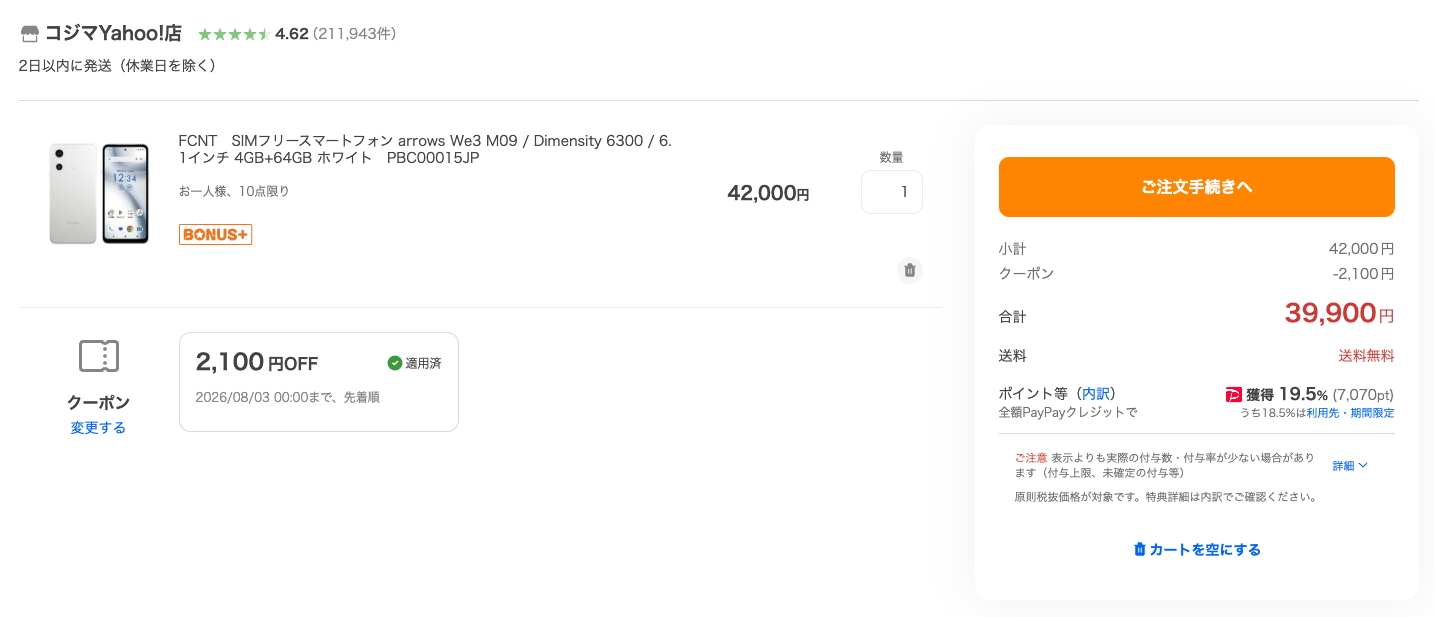Click the green 適用済 checkmark icon
The width and height of the screenshot is (1434, 617).
coord(394,363)
